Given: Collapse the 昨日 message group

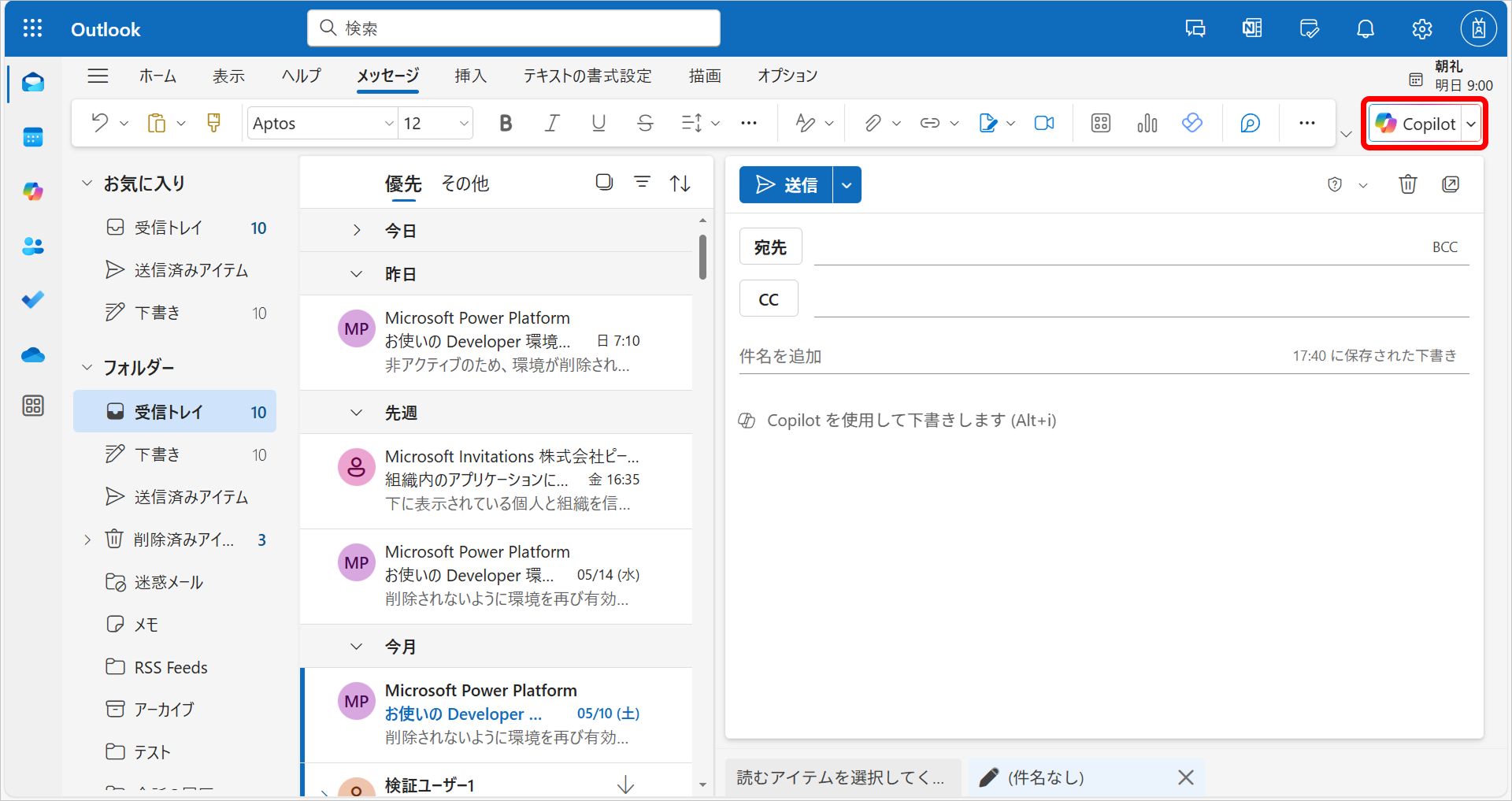Looking at the screenshot, I should pyautogui.click(x=357, y=274).
